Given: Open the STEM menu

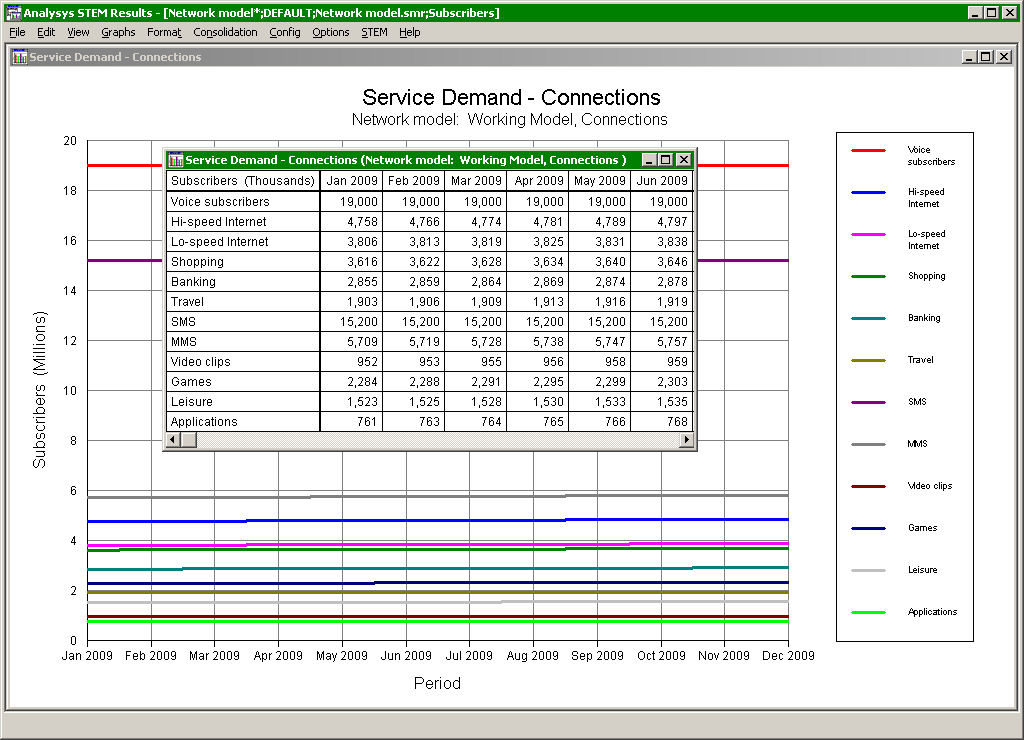Looking at the screenshot, I should tap(374, 32).
